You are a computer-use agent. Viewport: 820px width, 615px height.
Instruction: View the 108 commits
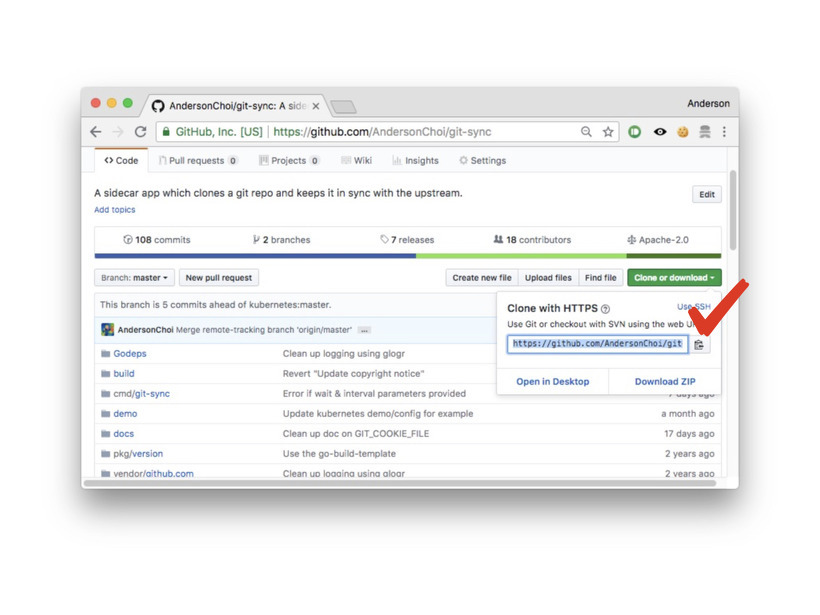click(157, 240)
